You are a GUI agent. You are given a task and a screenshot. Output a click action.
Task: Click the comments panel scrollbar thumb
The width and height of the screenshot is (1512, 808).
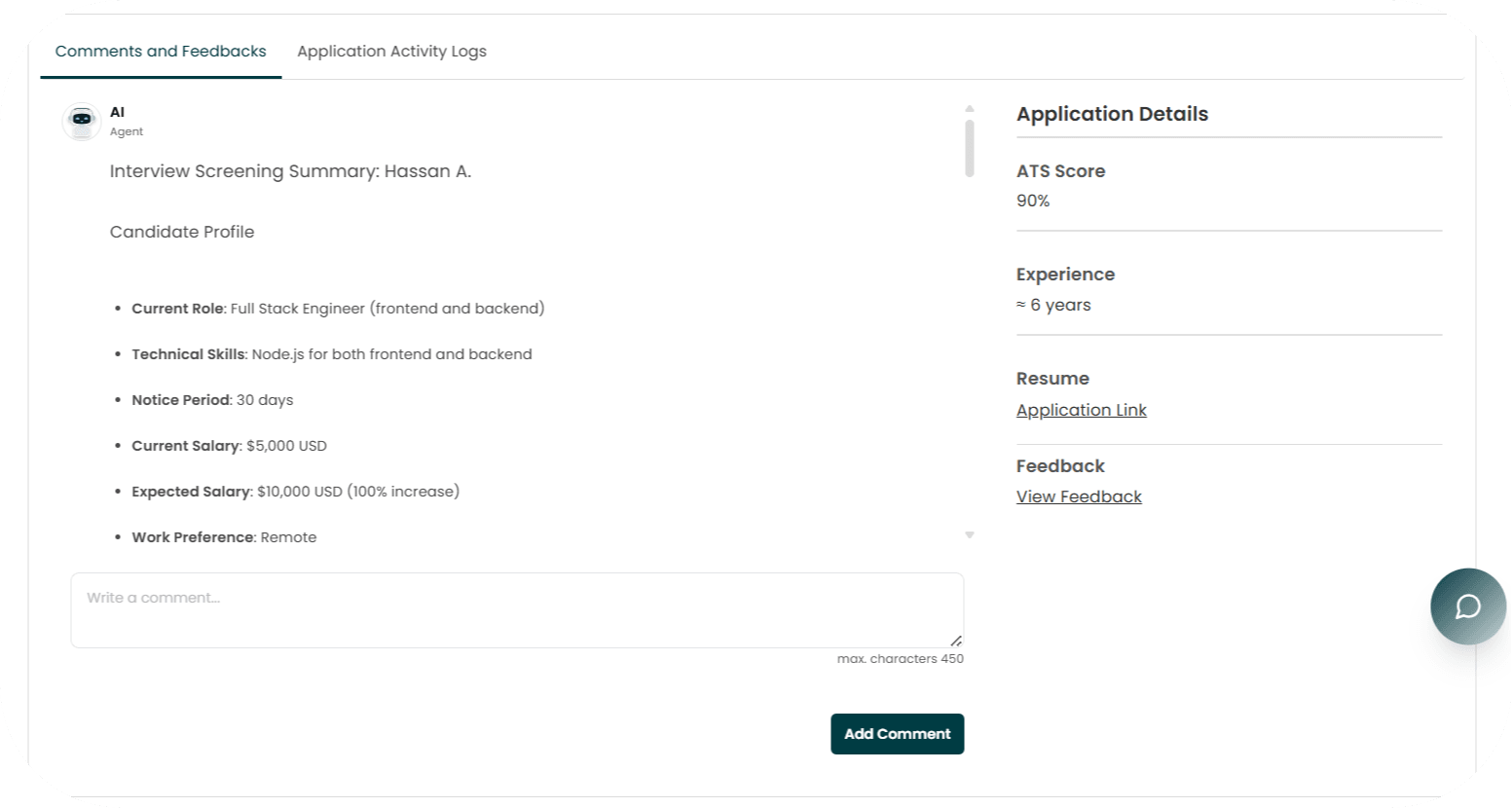[970, 148]
